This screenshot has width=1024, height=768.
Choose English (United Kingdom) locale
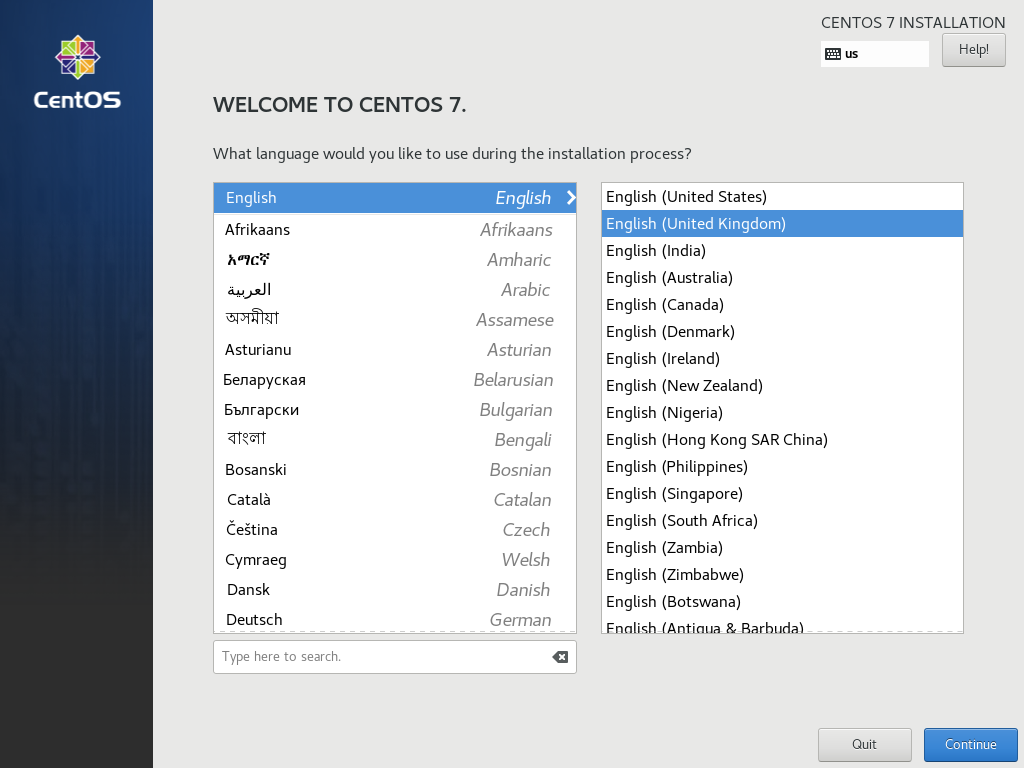pyautogui.click(x=782, y=223)
